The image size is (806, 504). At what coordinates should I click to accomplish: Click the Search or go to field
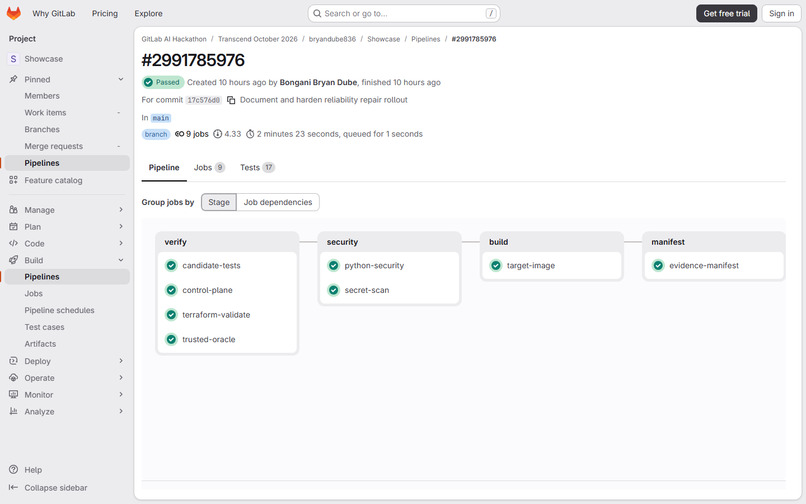[x=404, y=13]
